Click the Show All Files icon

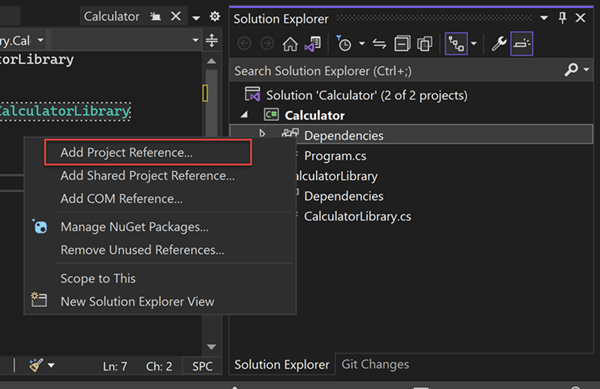tap(425, 44)
